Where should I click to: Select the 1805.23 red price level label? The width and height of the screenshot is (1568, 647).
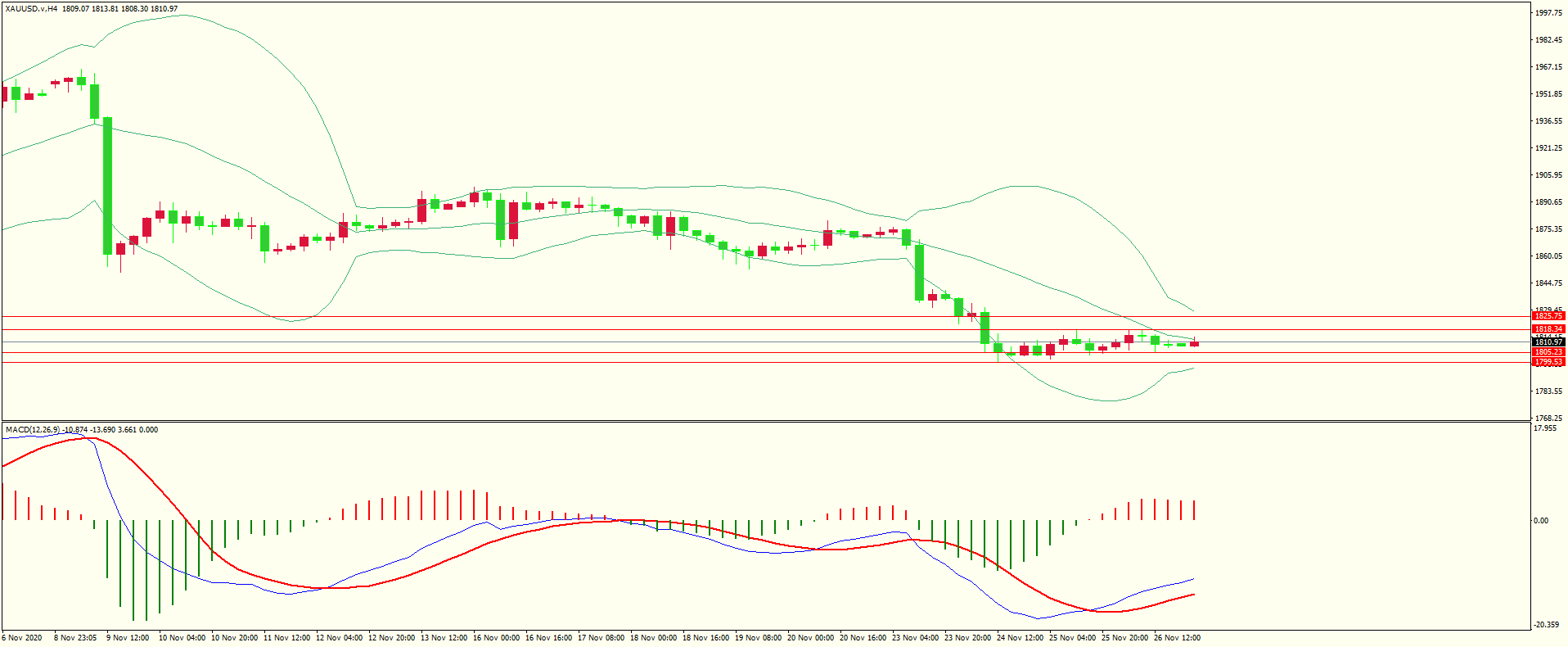pos(1548,352)
